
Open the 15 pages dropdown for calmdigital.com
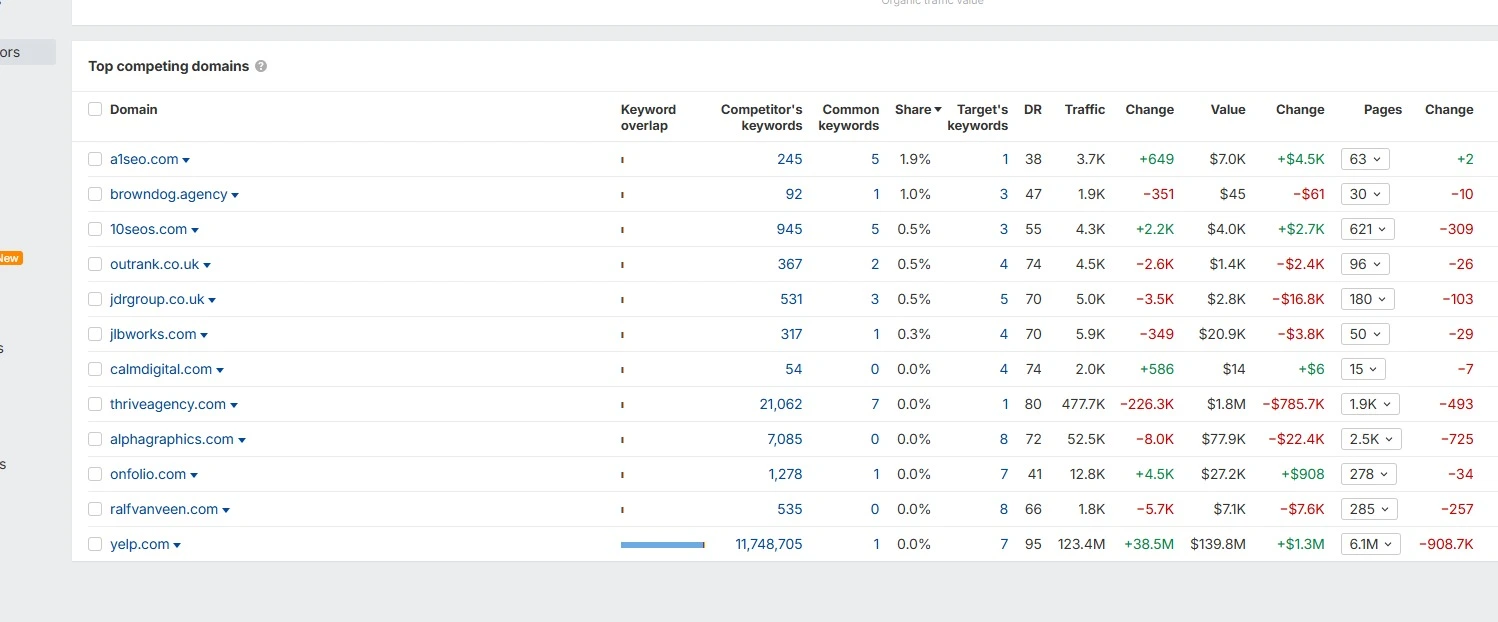(1363, 369)
